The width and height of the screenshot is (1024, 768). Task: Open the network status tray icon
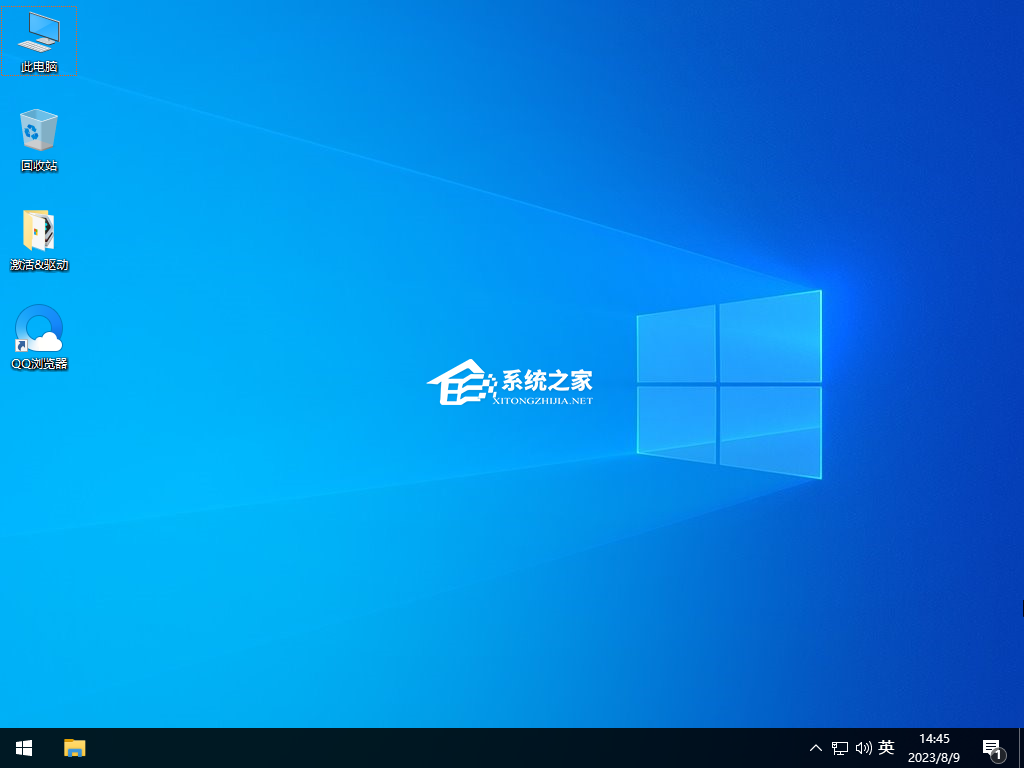click(x=840, y=748)
